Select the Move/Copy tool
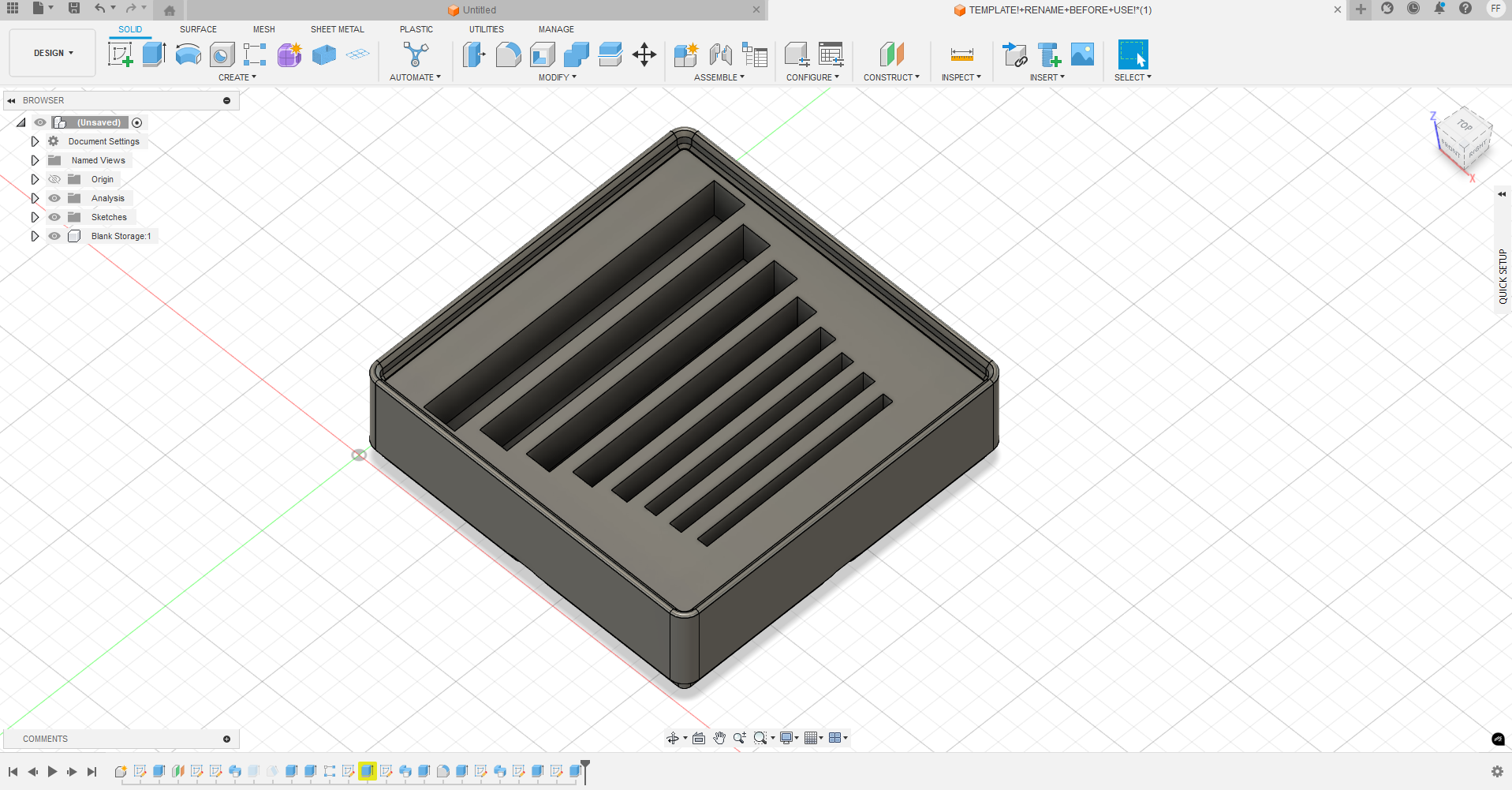The image size is (1512, 790). pyautogui.click(x=644, y=54)
